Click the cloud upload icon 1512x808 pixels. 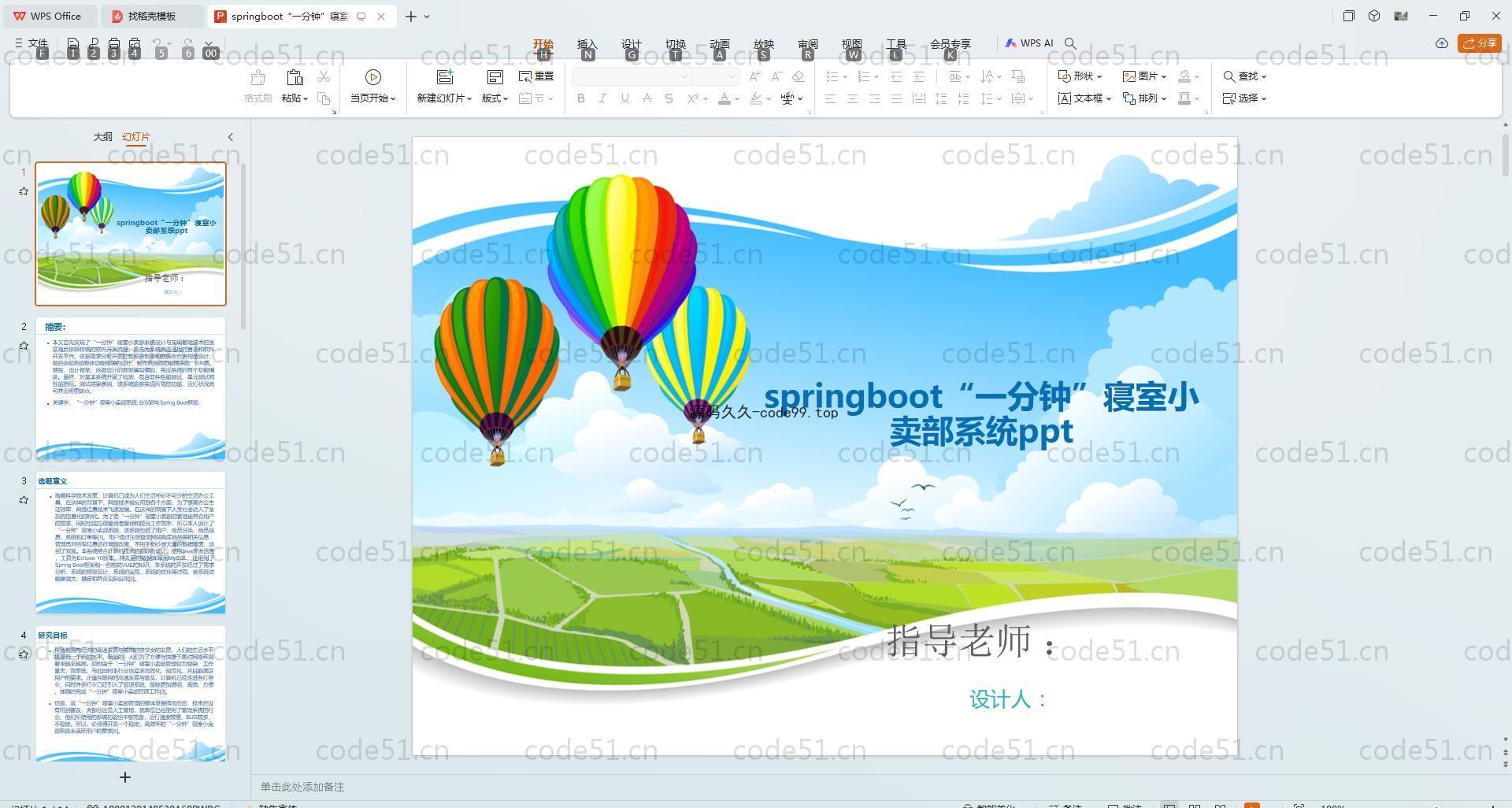1442,43
